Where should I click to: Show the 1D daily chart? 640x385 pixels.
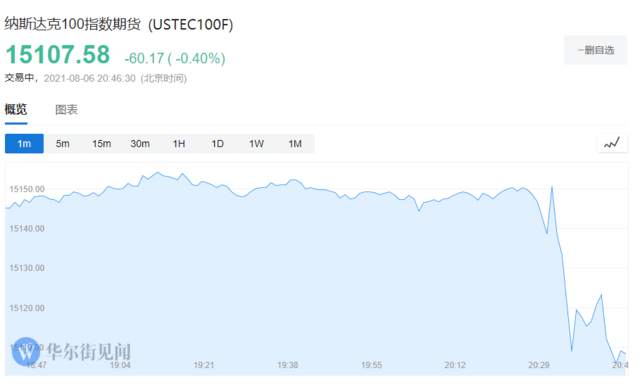[x=217, y=144]
